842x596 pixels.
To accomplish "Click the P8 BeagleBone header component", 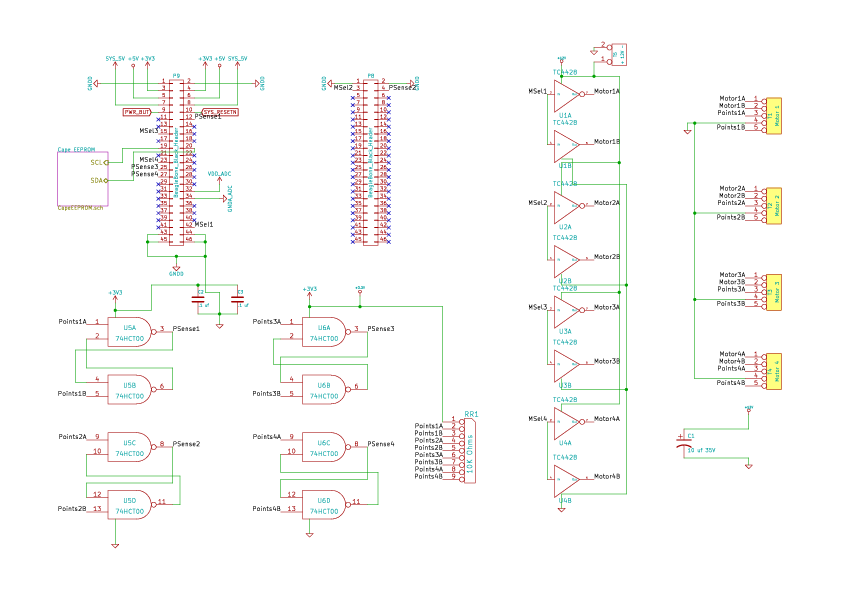I will [371, 163].
